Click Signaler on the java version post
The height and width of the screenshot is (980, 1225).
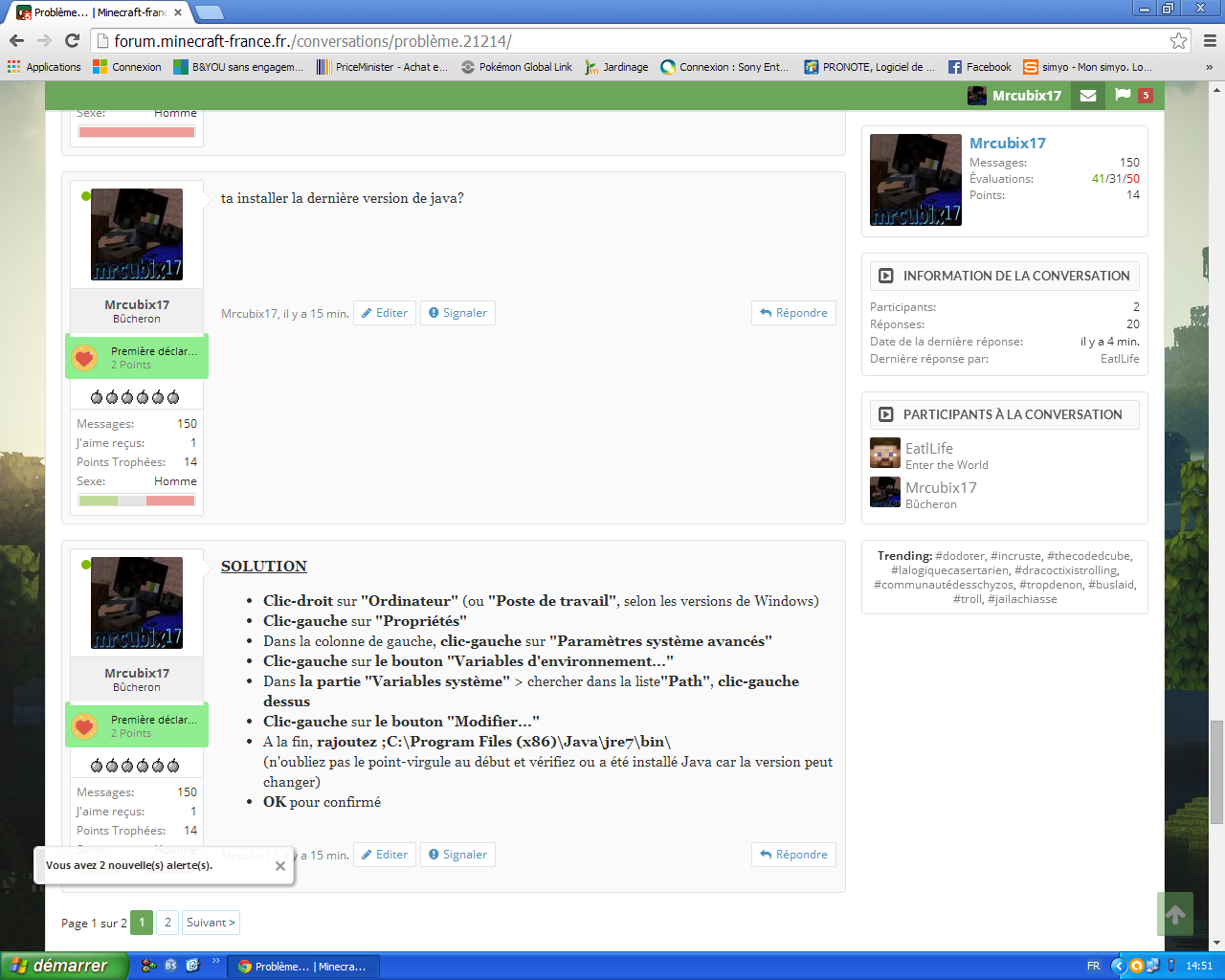tap(457, 313)
